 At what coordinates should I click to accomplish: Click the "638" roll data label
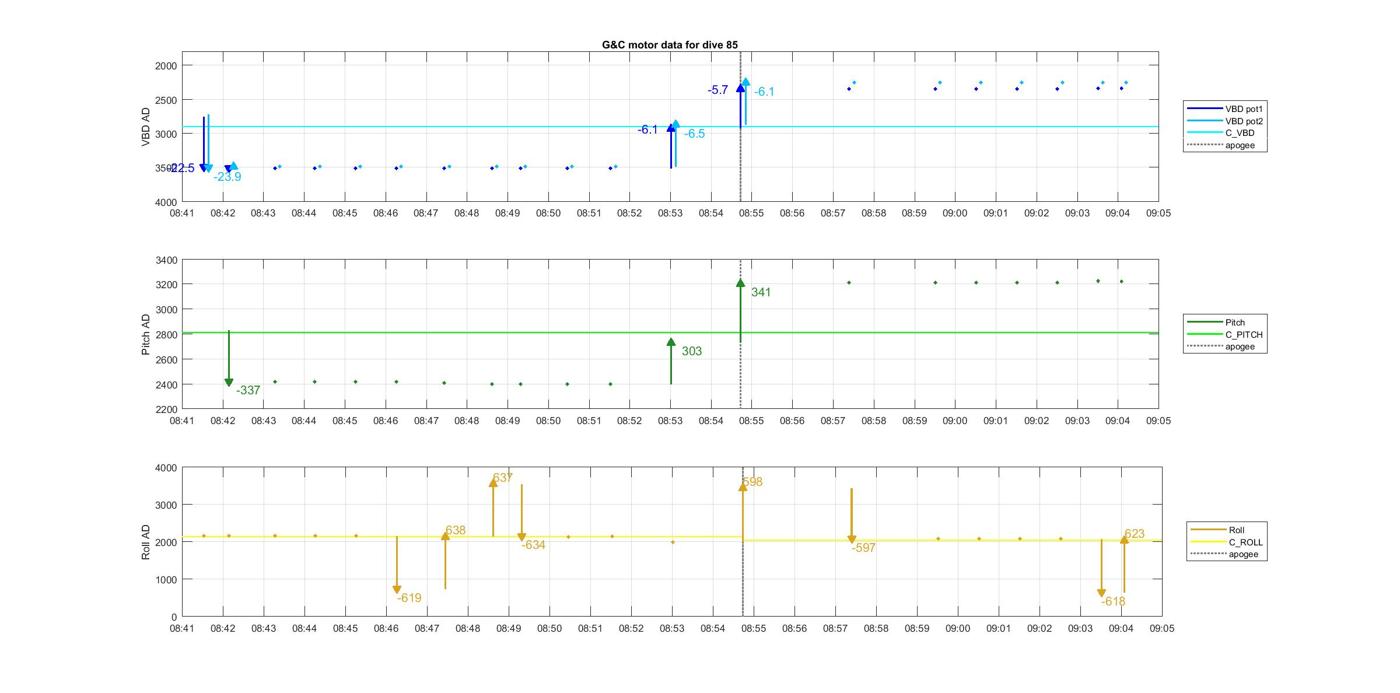tap(456, 531)
